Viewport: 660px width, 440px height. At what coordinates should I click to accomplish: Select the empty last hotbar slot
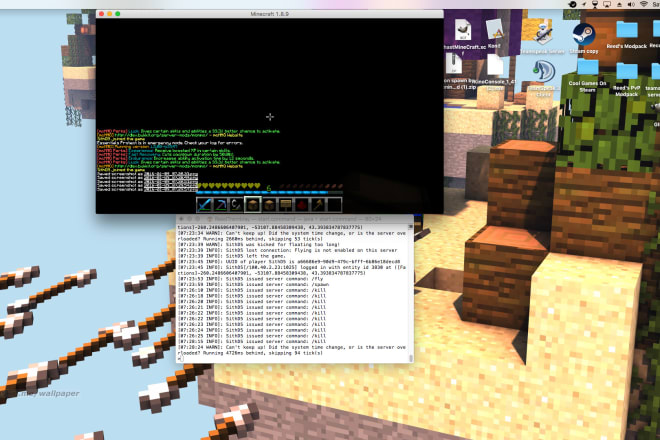(334, 205)
